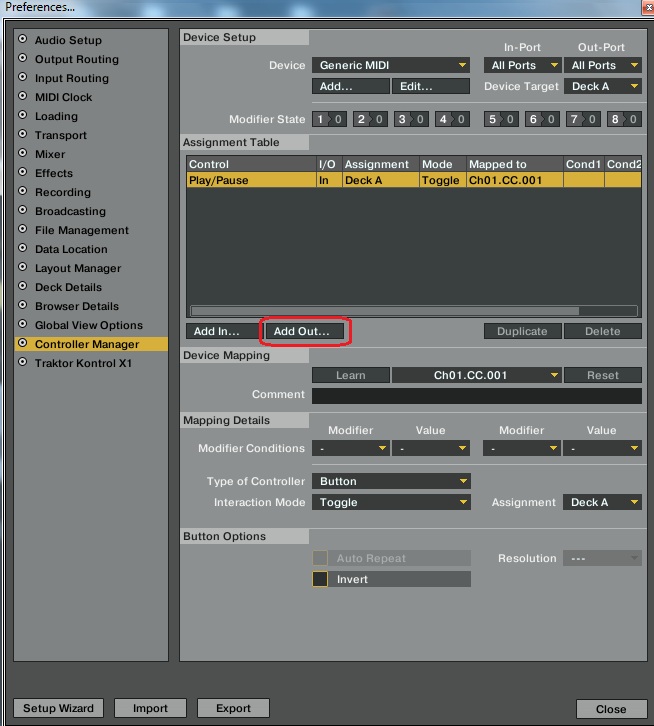Image resolution: width=654 pixels, height=726 pixels.
Task: Click the Import button
Action: pyautogui.click(x=150, y=708)
